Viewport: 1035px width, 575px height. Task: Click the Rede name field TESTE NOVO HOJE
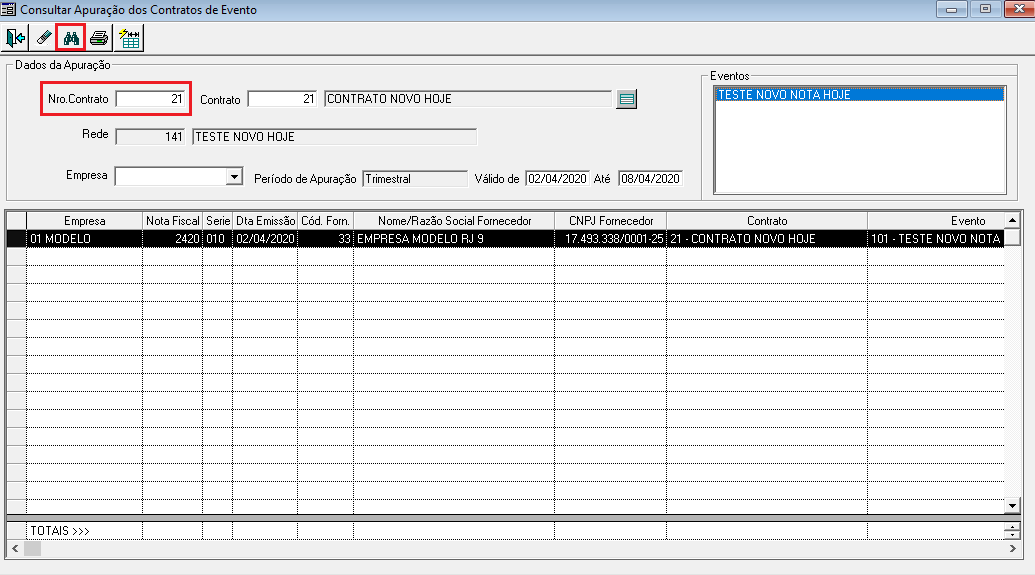click(334, 137)
